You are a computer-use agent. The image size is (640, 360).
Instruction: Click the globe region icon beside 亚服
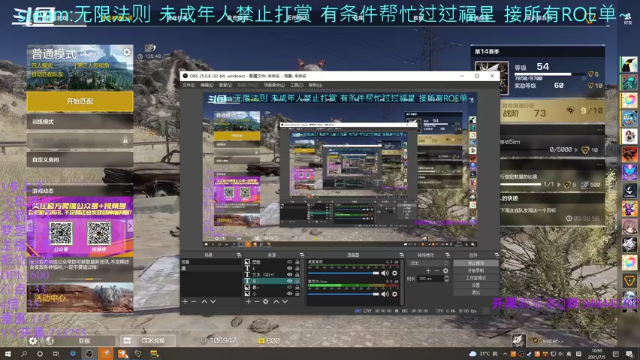(50, 340)
